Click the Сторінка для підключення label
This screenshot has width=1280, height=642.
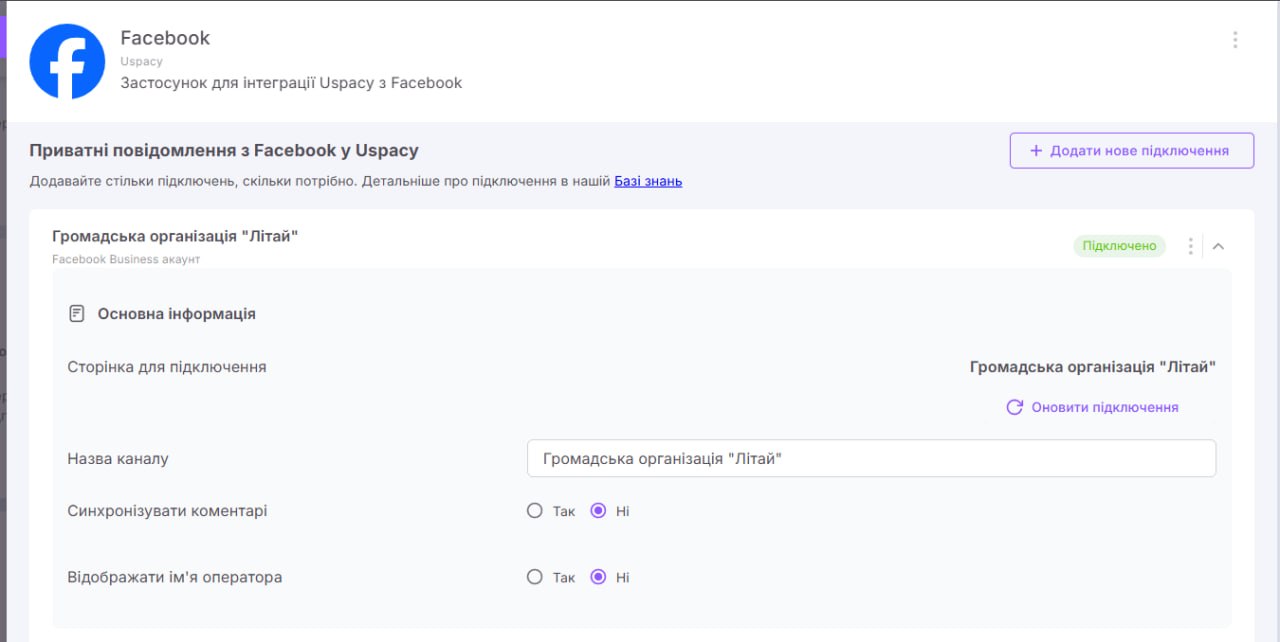tap(167, 367)
